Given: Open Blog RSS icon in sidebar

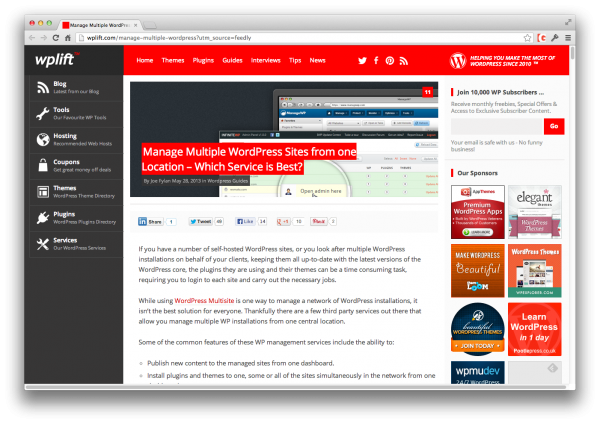Looking at the screenshot, I should (43, 87).
